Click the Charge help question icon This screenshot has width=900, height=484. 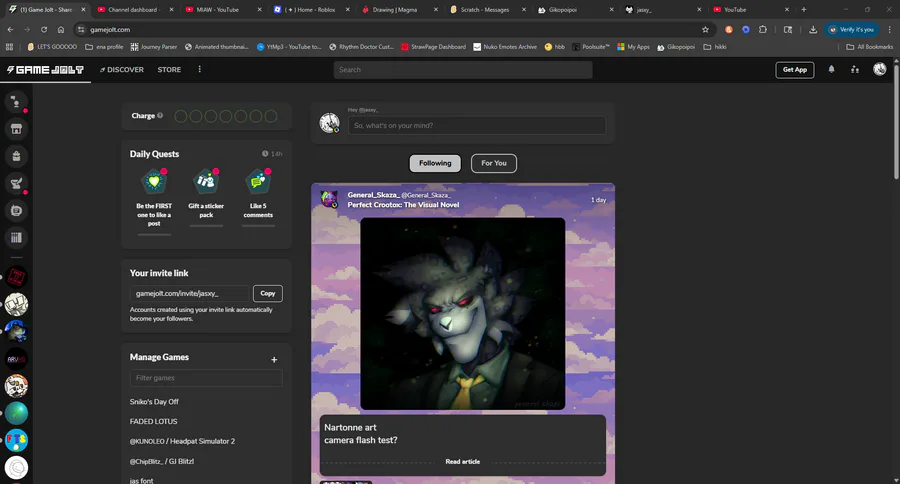click(x=160, y=115)
